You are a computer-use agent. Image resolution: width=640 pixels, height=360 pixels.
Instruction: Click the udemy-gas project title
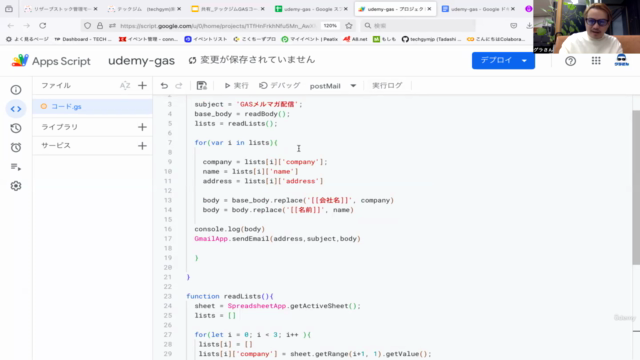141,61
